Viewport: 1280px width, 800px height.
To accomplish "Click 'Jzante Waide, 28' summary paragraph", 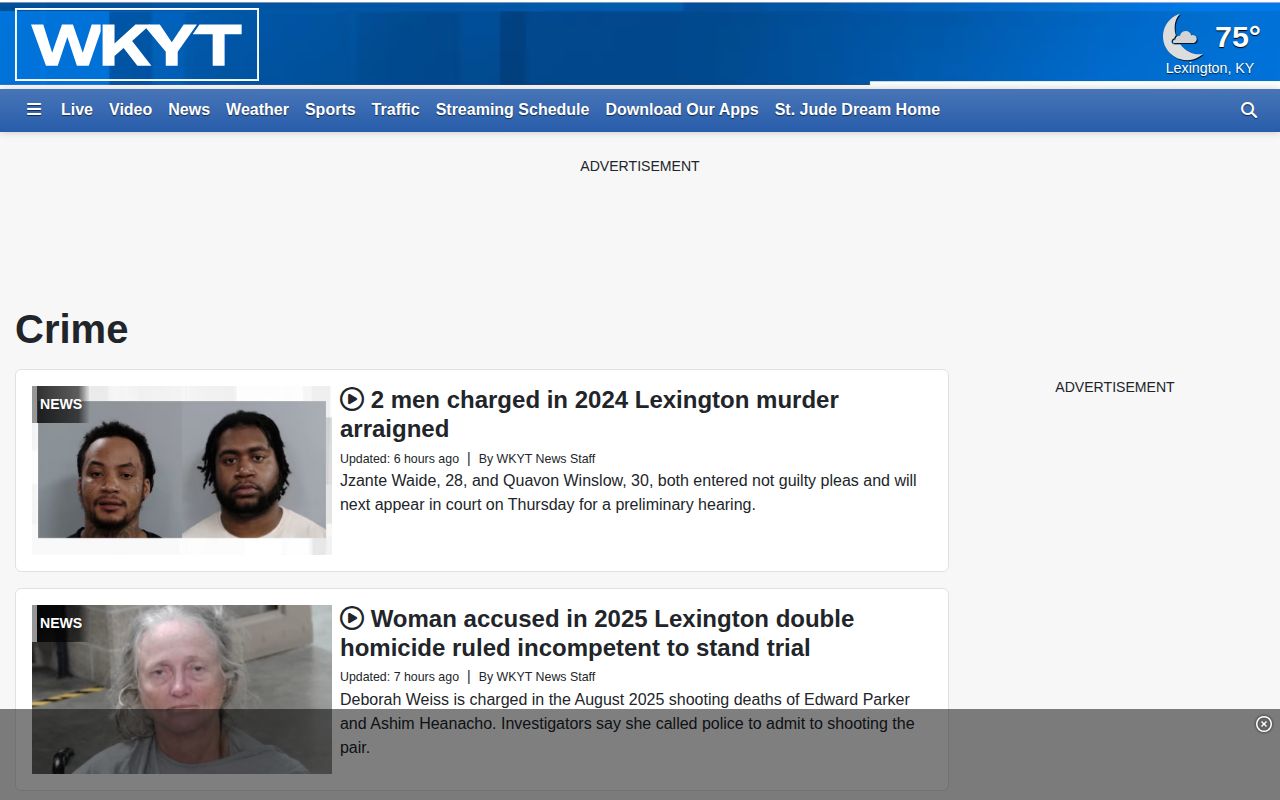I will click(628, 492).
